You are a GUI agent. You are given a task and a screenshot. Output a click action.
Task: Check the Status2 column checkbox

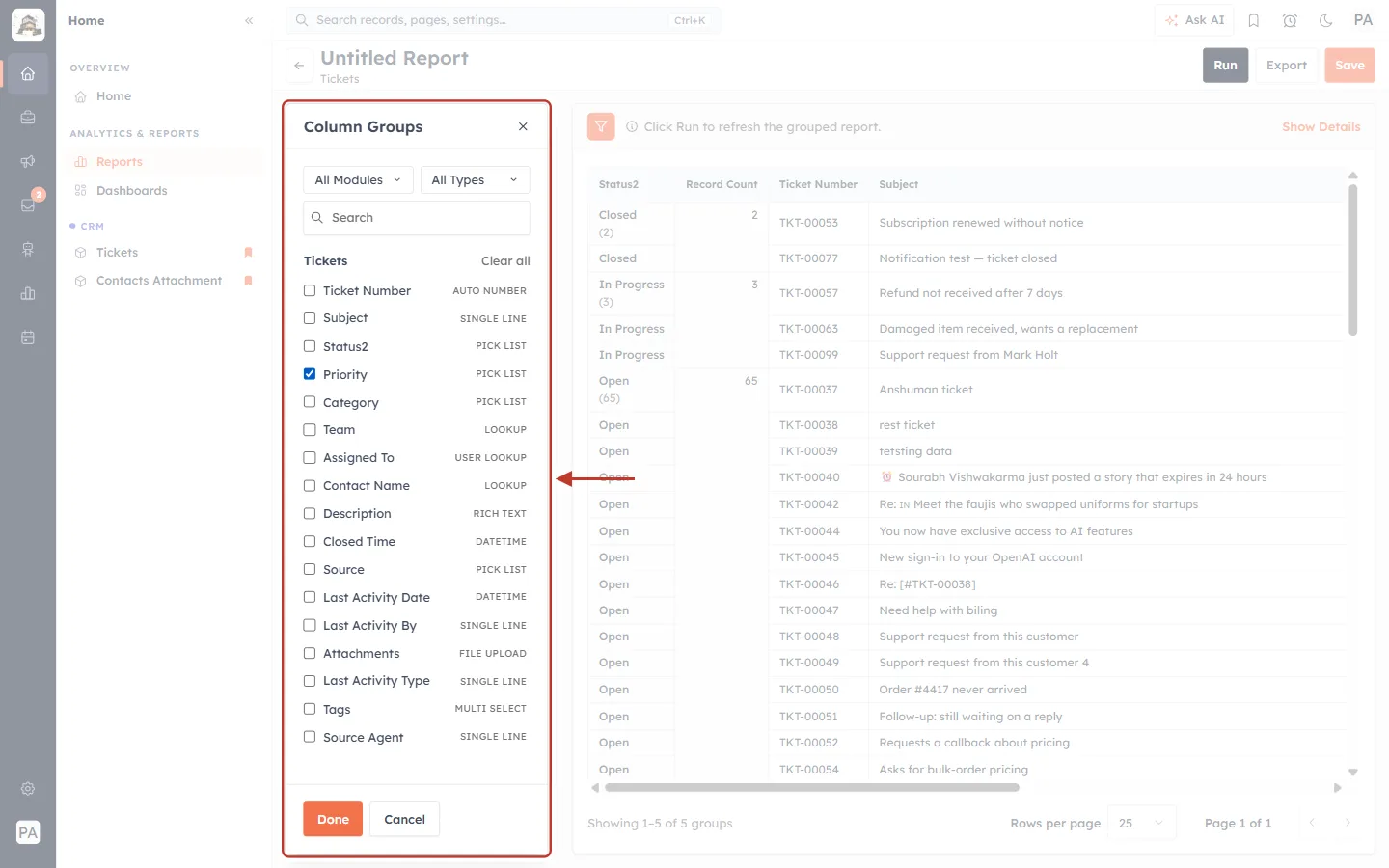pos(310,346)
